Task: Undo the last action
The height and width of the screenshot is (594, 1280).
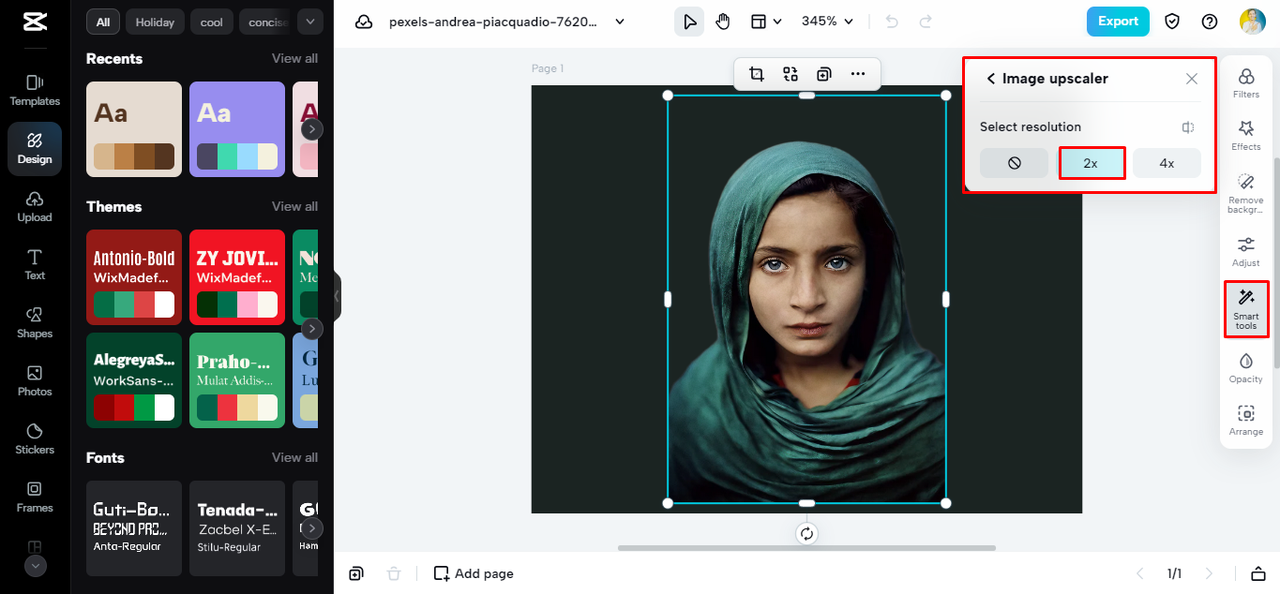Action: 892,21
